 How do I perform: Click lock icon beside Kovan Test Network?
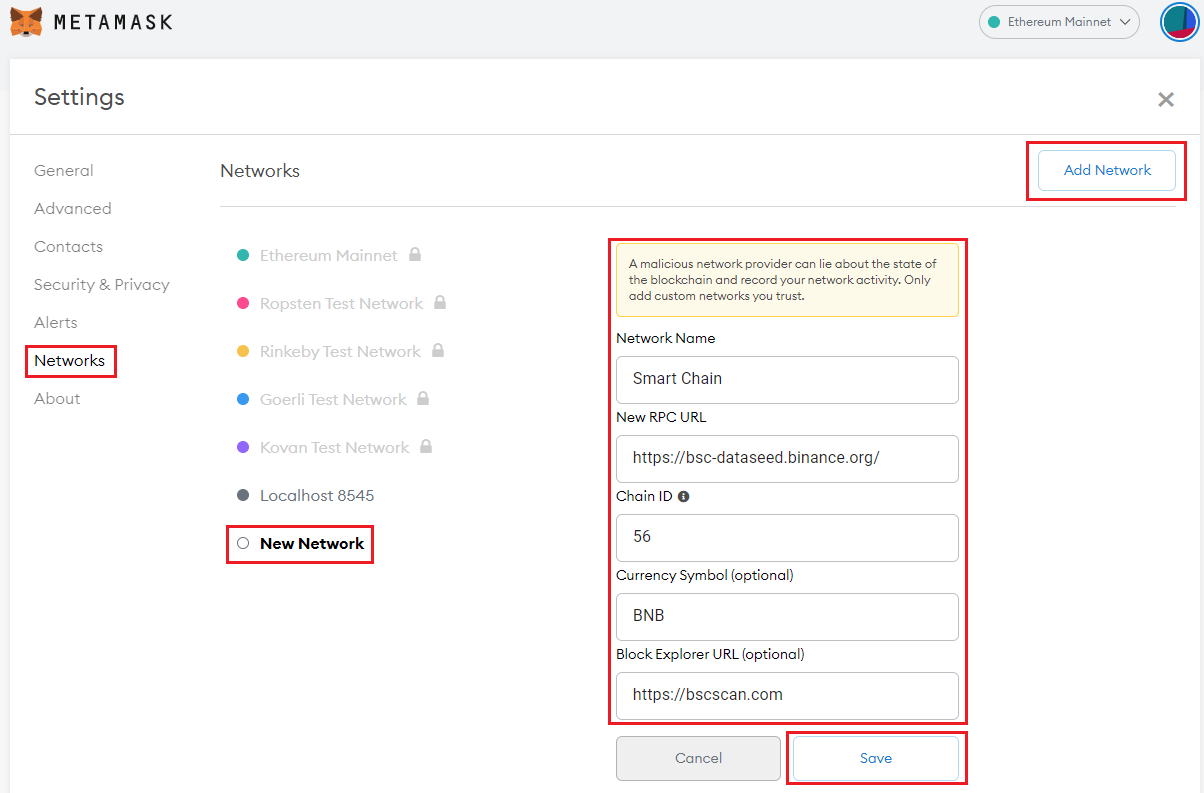[x=426, y=447]
